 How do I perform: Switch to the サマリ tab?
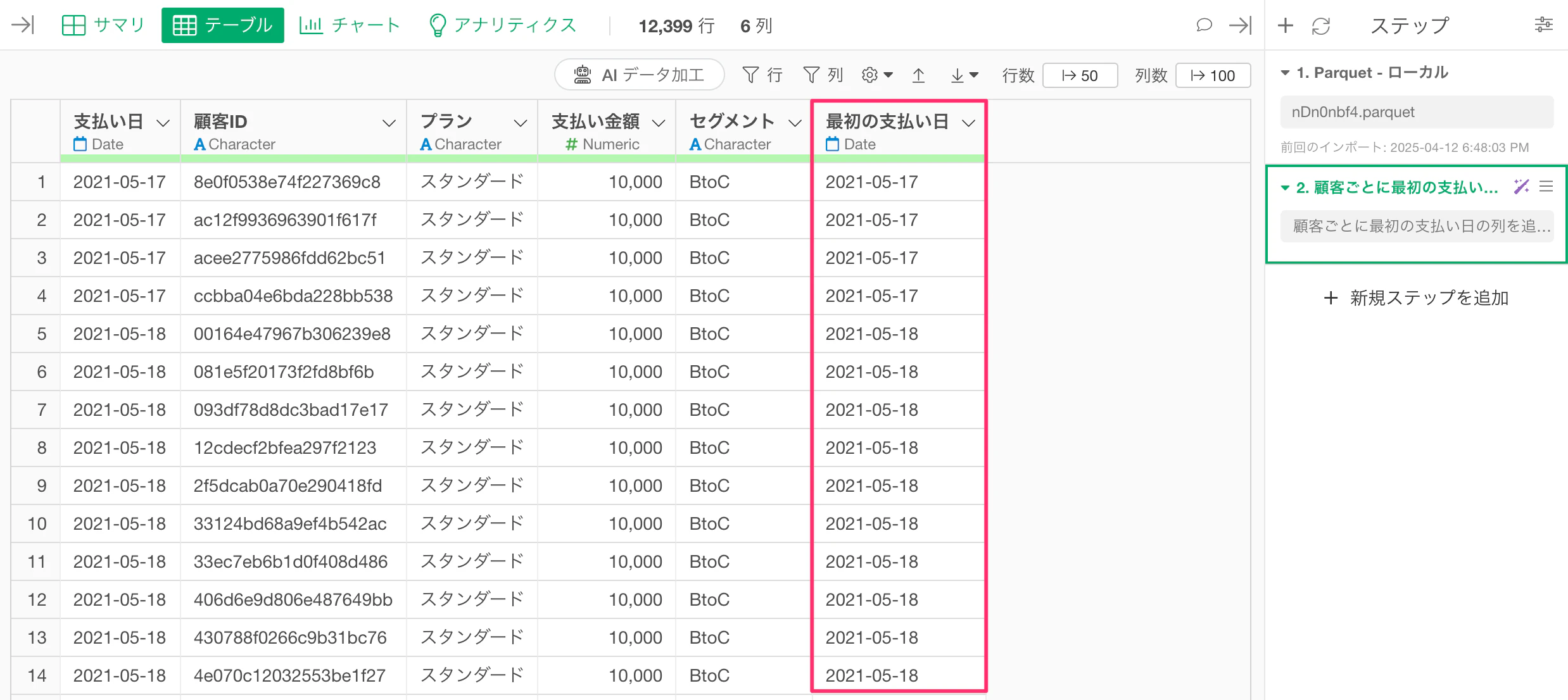(103, 25)
